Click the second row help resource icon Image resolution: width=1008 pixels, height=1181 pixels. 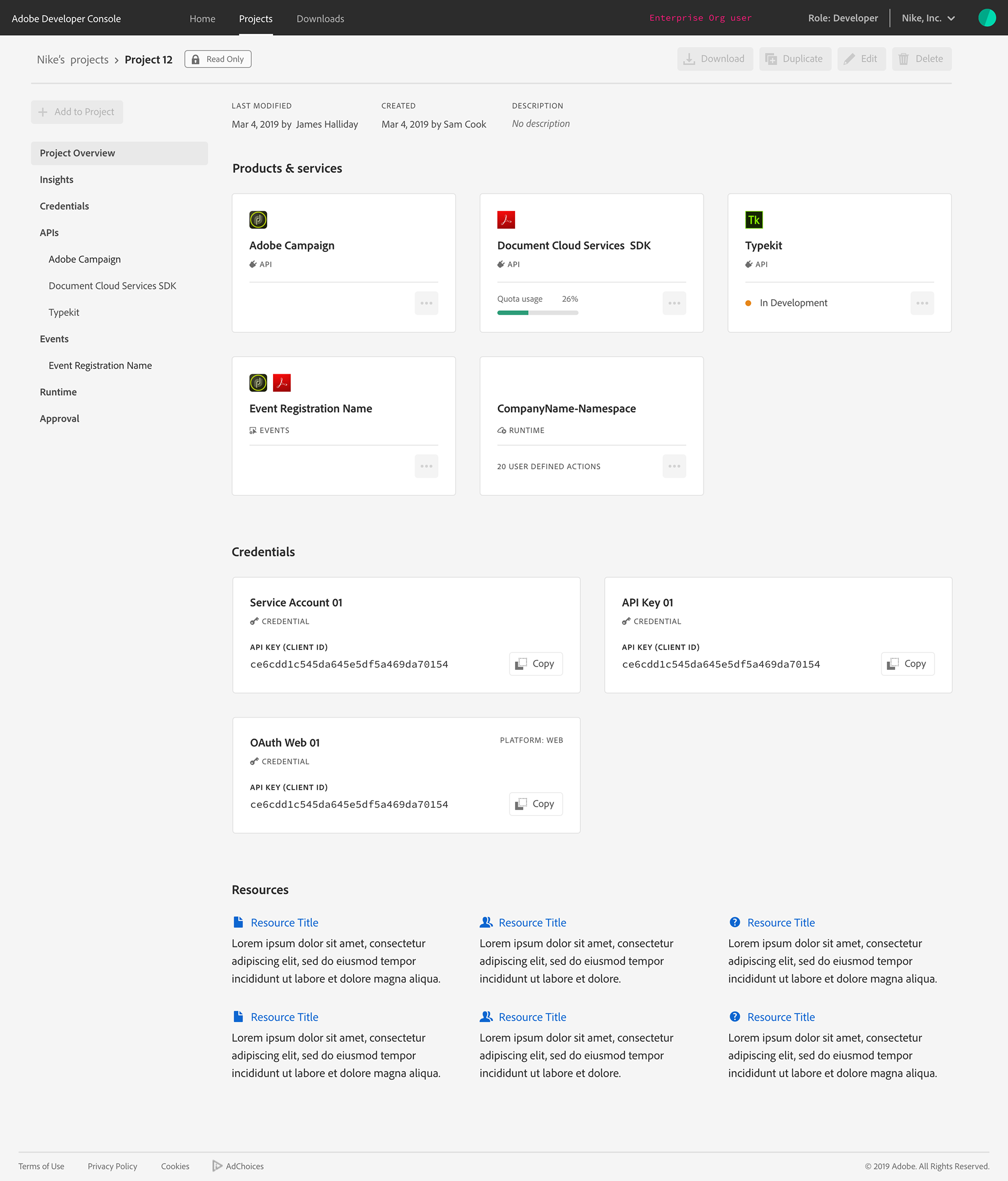735,1017
